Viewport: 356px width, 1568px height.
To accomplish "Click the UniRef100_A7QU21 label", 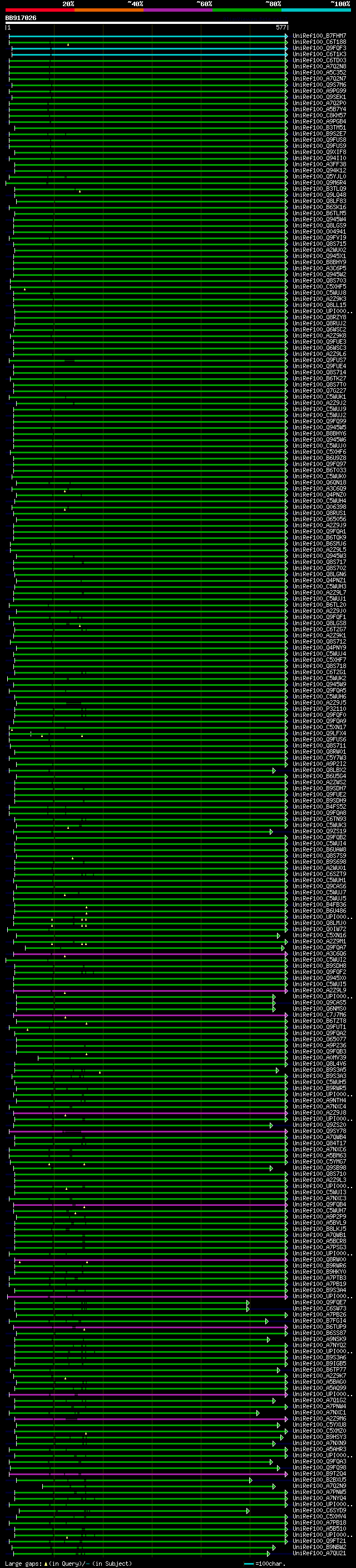I will click(319, 1552).
